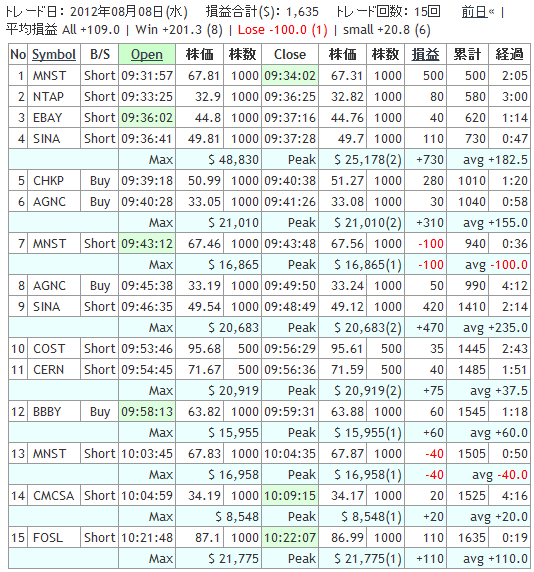Click the highlighted 09:34:02 close time

[x=290, y=76]
